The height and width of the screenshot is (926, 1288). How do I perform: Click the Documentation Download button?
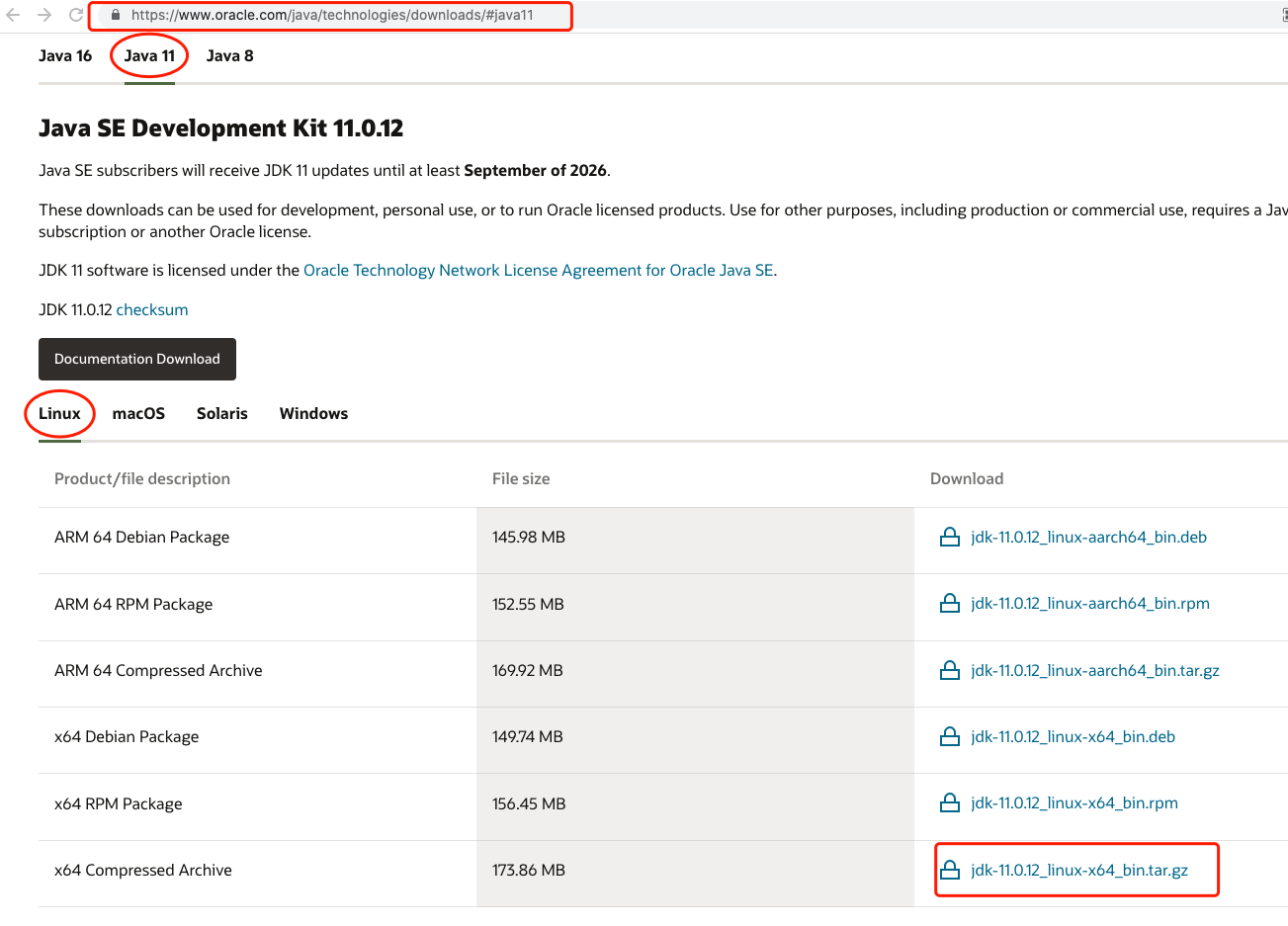click(x=137, y=360)
